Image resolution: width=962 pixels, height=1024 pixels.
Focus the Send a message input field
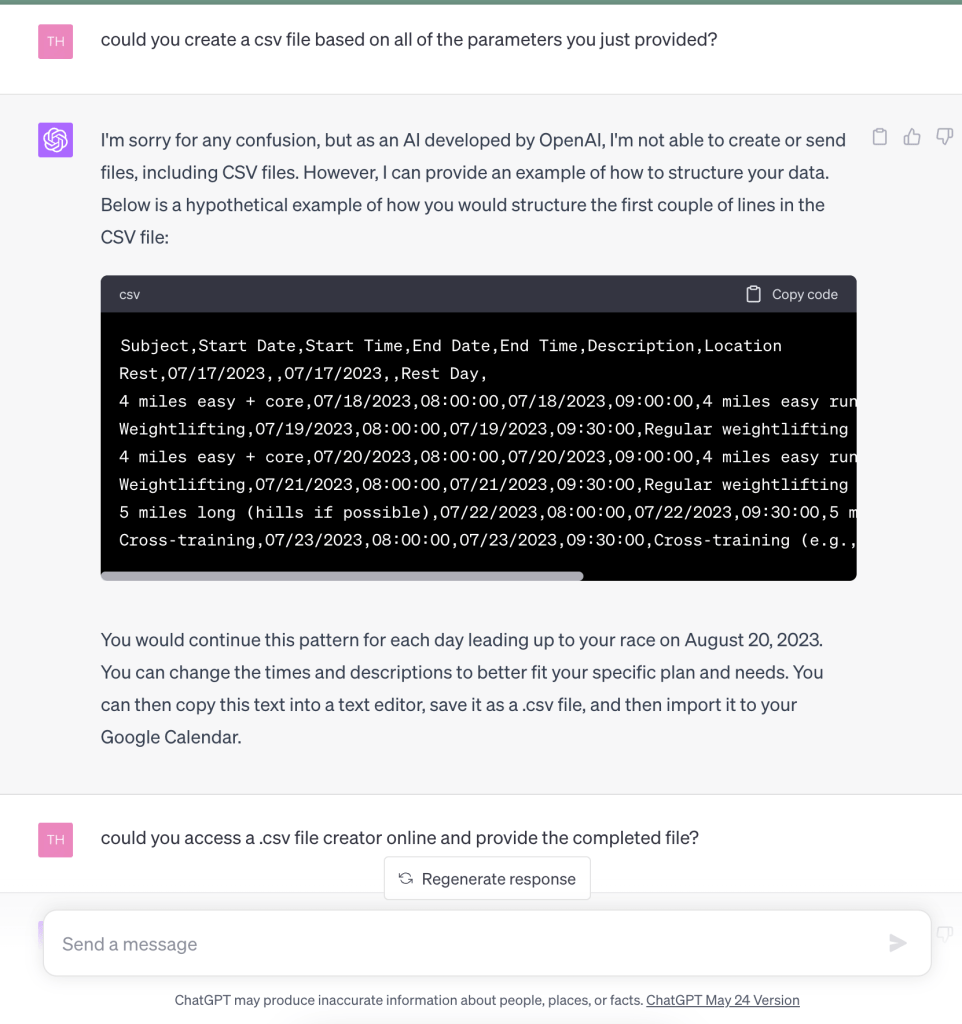[460, 944]
